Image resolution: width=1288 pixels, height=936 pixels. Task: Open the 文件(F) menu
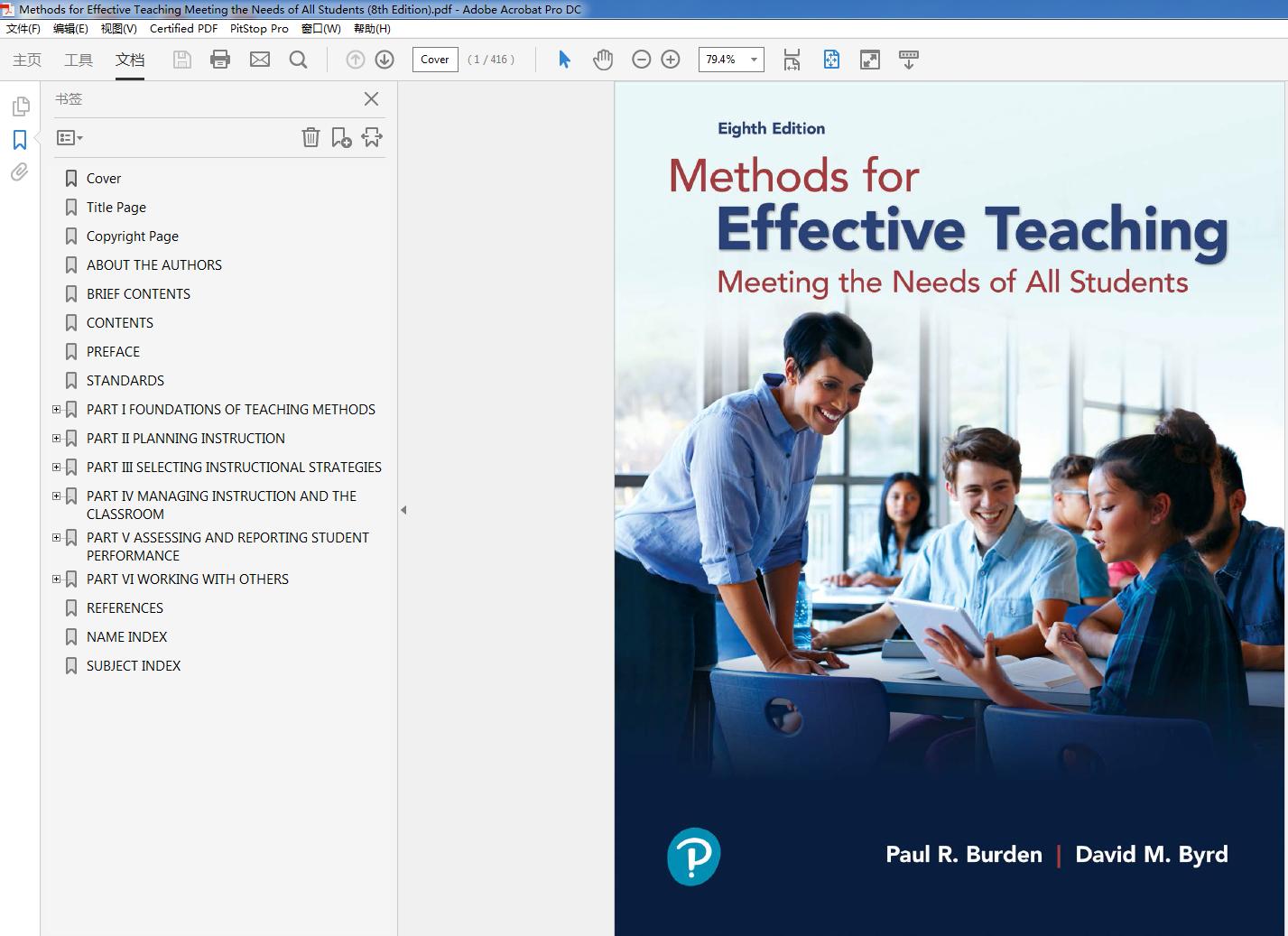pyautogui.click(x=23, y=29)
